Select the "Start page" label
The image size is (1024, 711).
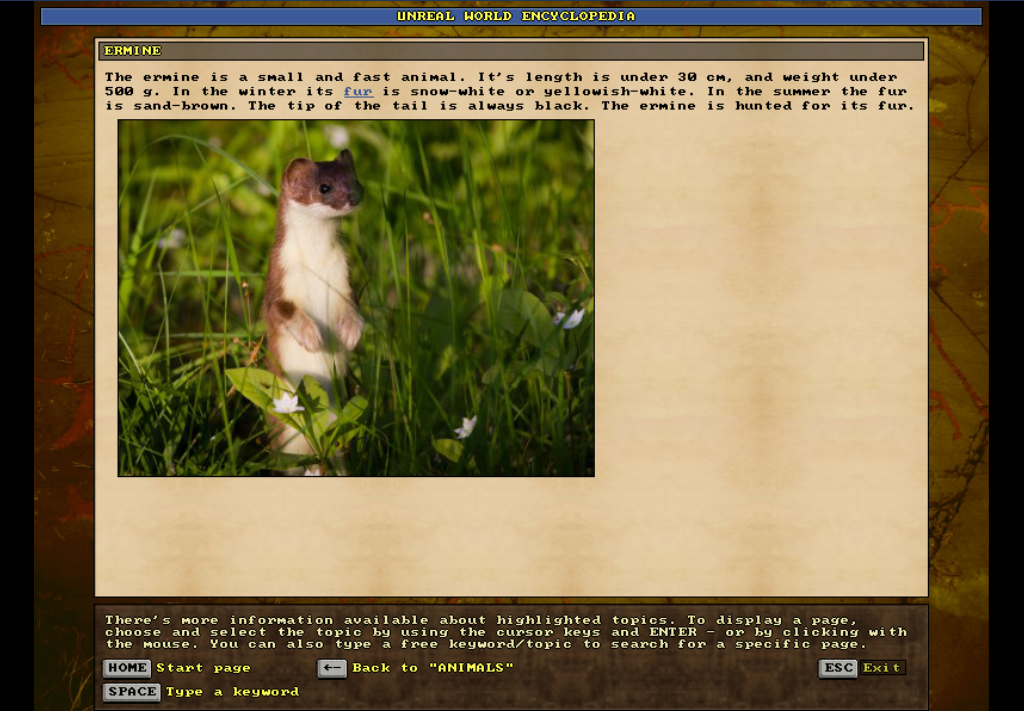pyautogui.click(x=204, y=668)
